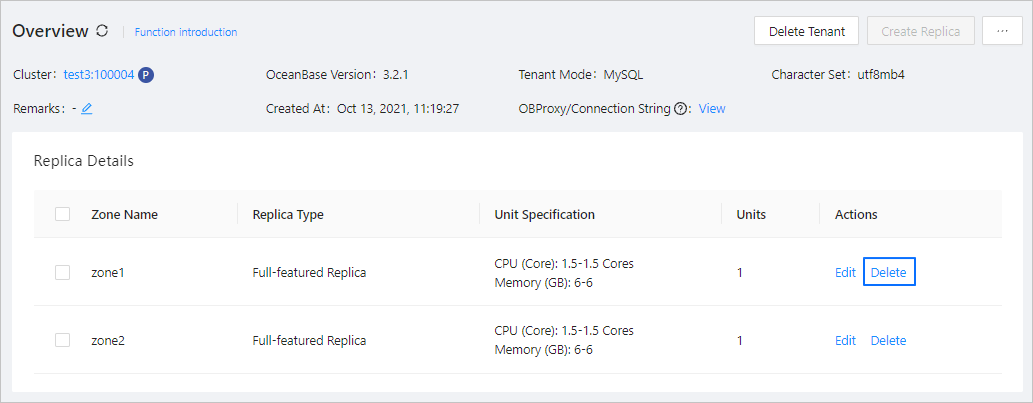Edit the zone1 replica
This screenshot has width=1033, height=403.
tap(845, 272)
